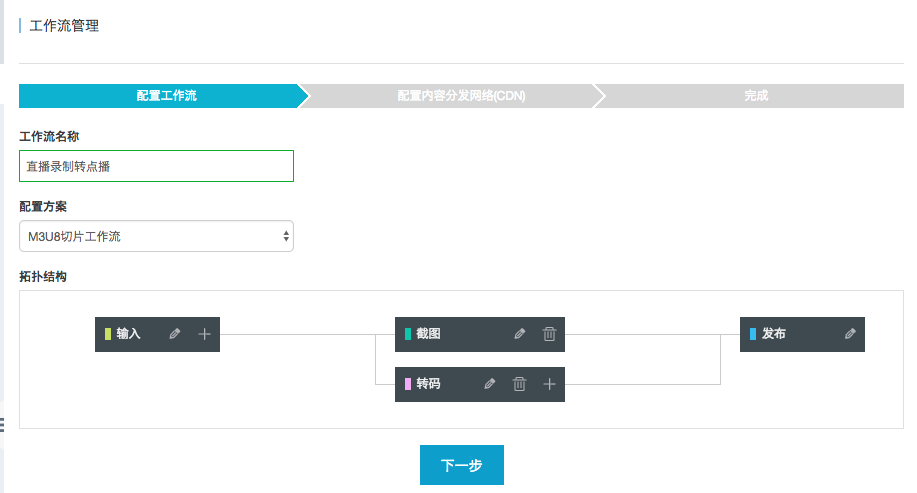
Task: Click the blue swatch on 发布 node
Action: pyautogui.click(x=753, y=334)
